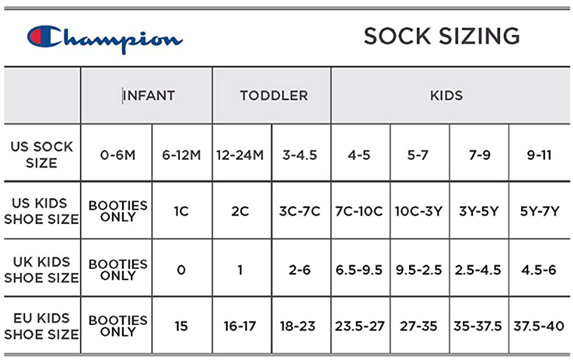The width and height of the screenshot is (573, 362).
Task: Select the TODDLER column header
Action: point(274,96)
